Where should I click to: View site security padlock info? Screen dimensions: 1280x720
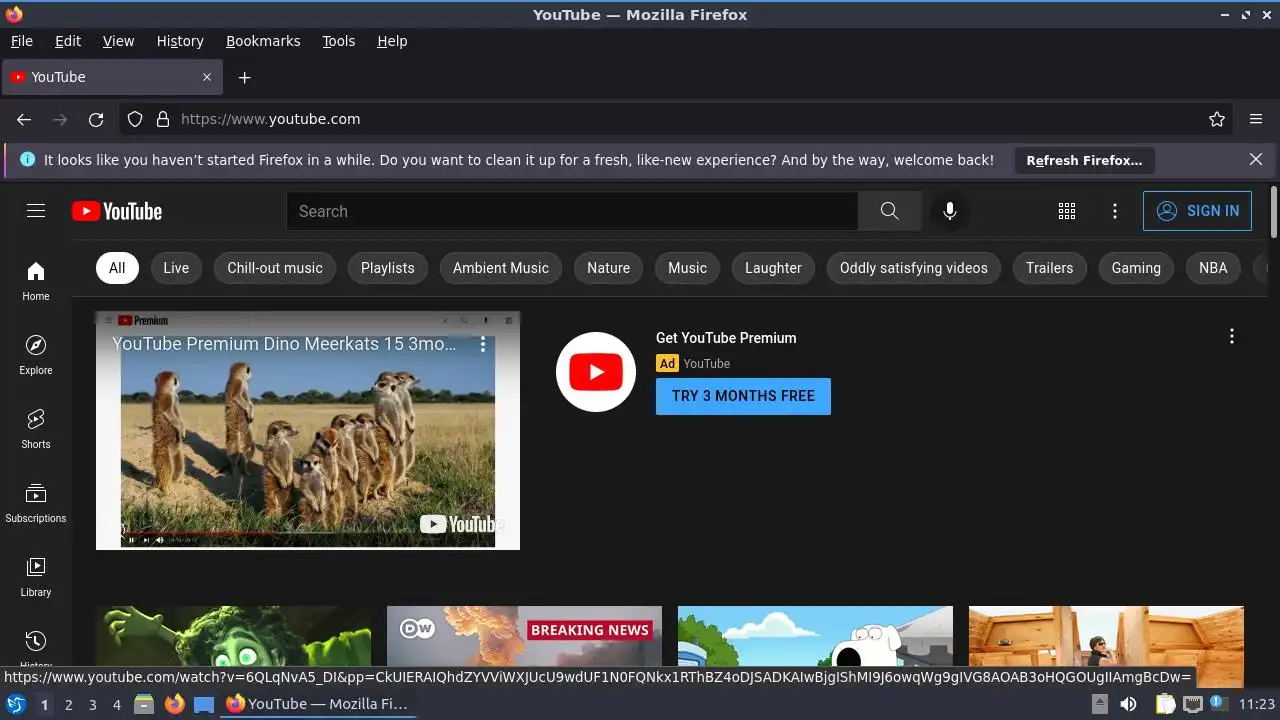pos(163,119)
